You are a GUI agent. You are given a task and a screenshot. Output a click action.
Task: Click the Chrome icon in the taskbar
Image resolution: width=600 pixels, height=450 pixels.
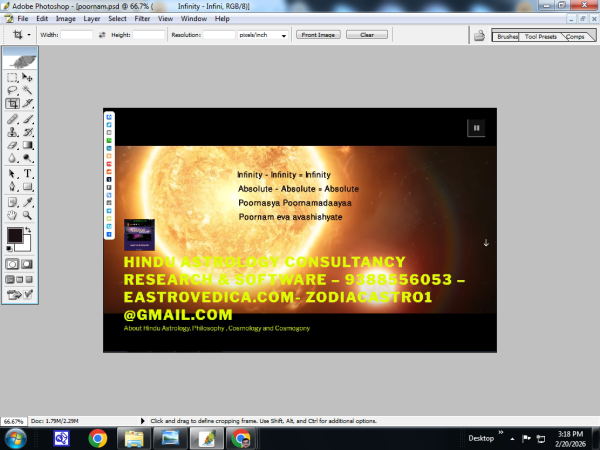97,438
